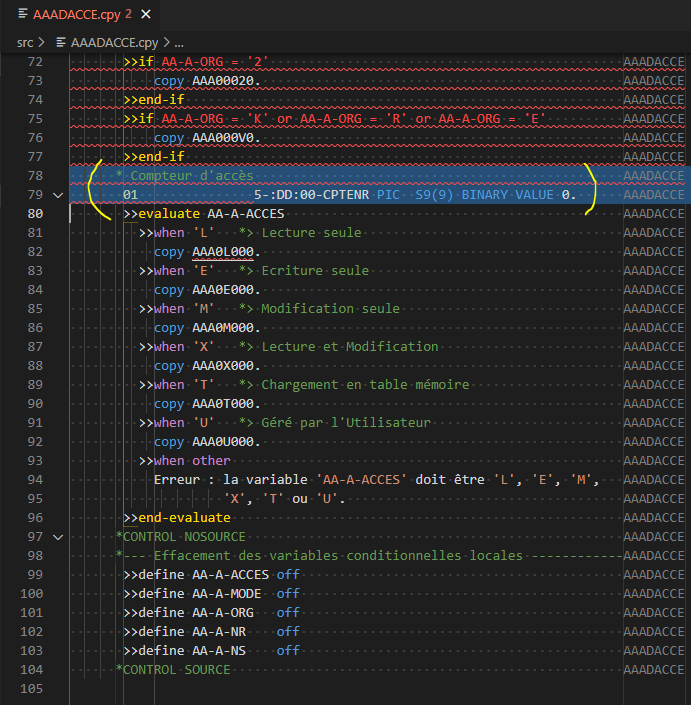Viewport: 691px width, 705px height.
Task: Click 'Erreur' text on line 94
Action: (x=177, y=480)
